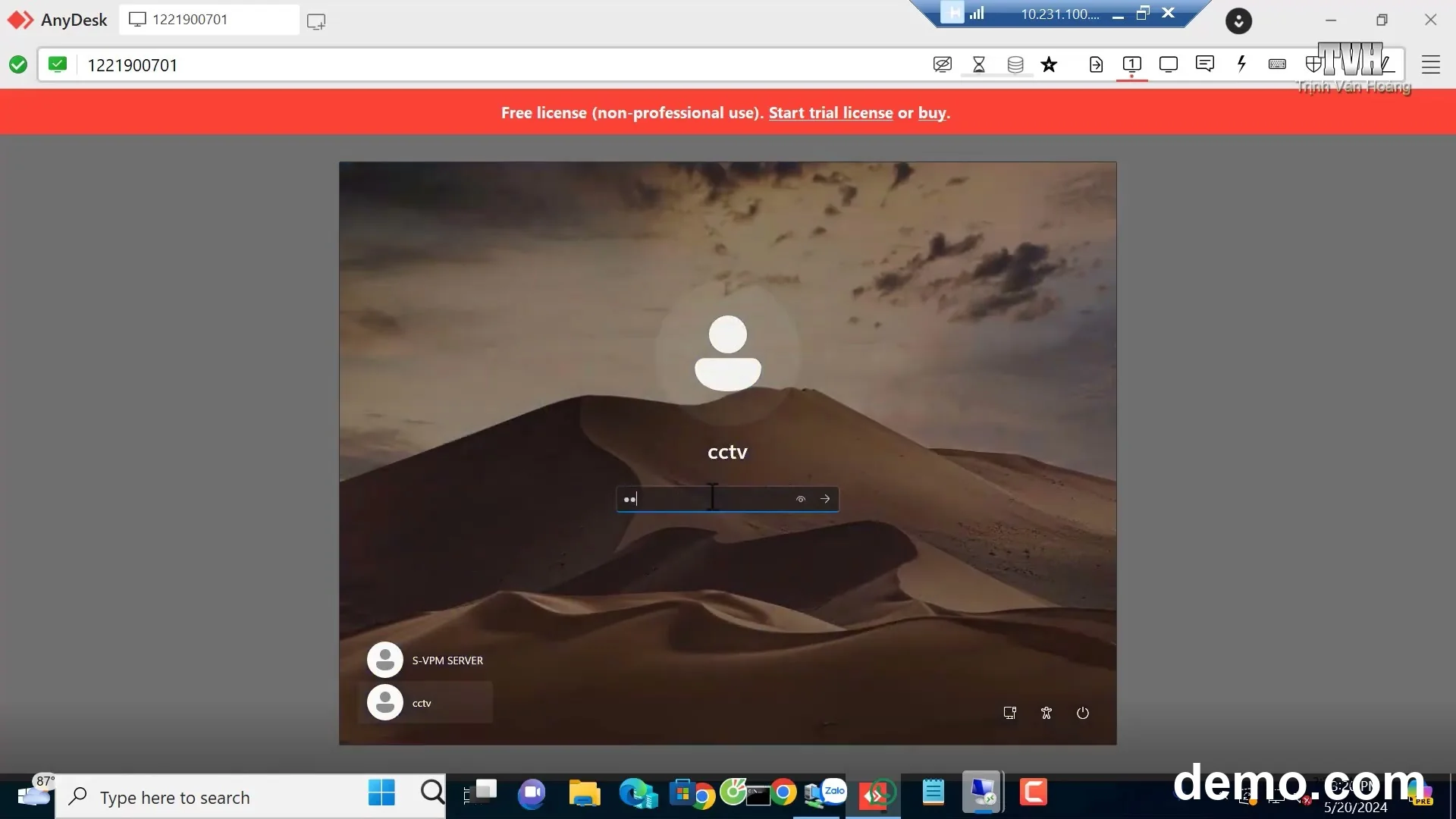Open power options on remote login screen
Screen dimensions: 1456x819
(x=1083, y=713)
